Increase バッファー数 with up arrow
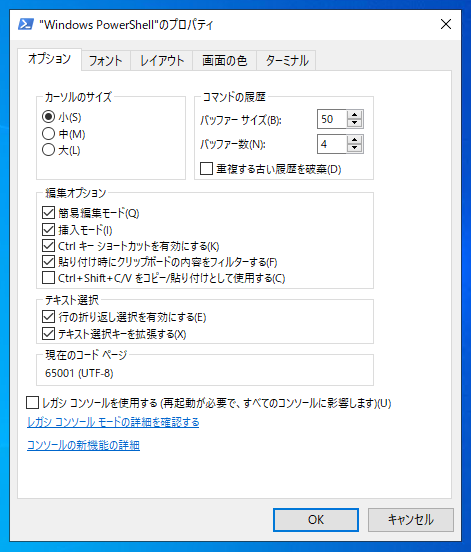471x552 pixels. 355,139
